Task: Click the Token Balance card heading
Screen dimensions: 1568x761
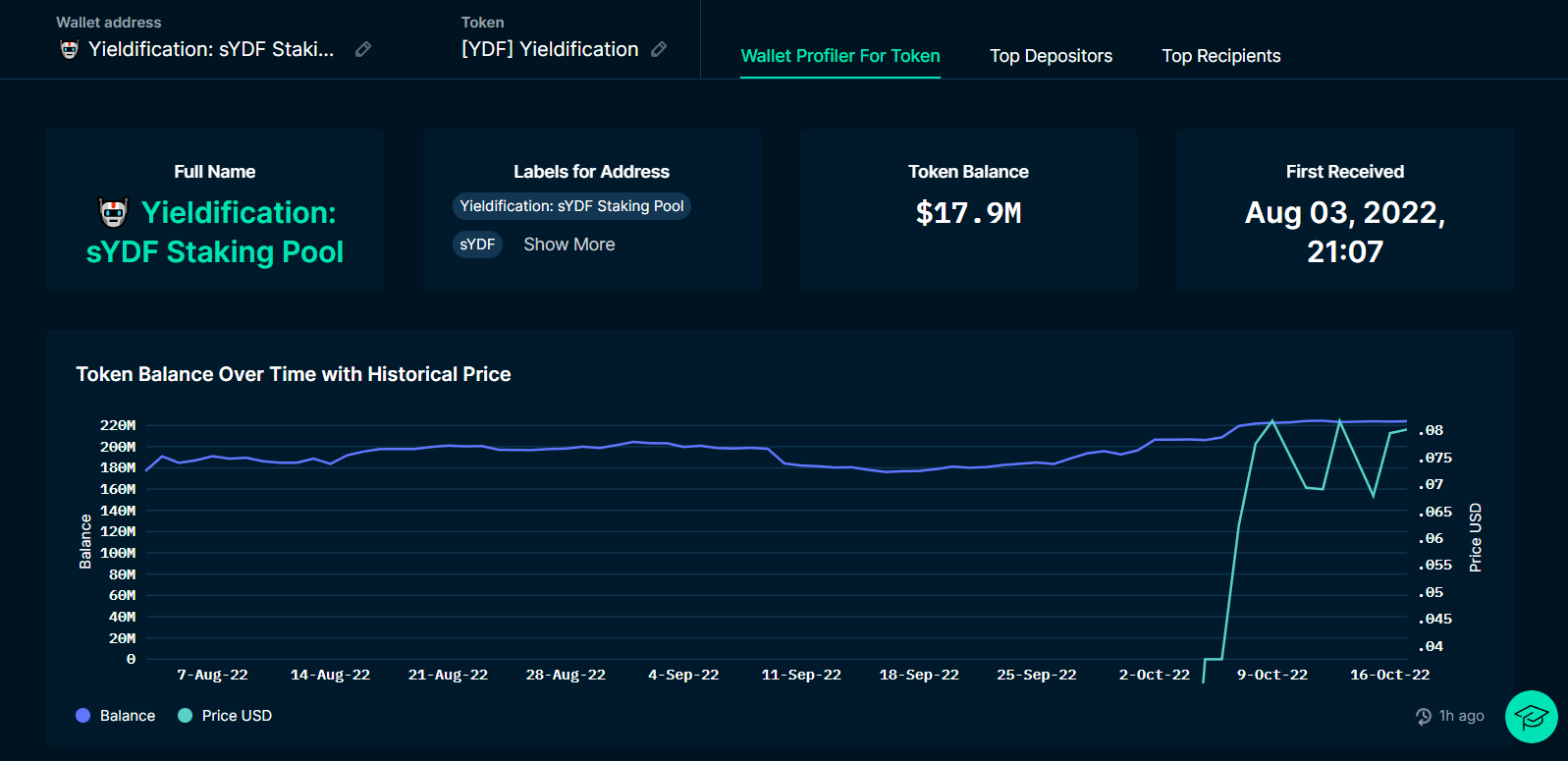Action: (969, 172)
